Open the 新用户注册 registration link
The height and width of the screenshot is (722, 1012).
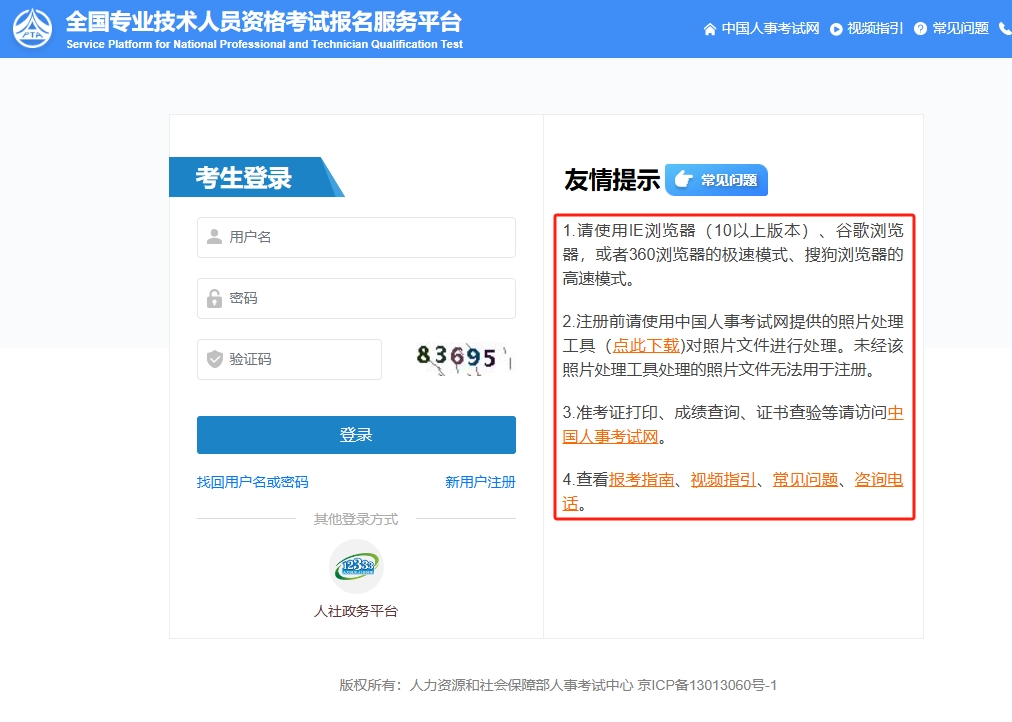coord(479,482)
